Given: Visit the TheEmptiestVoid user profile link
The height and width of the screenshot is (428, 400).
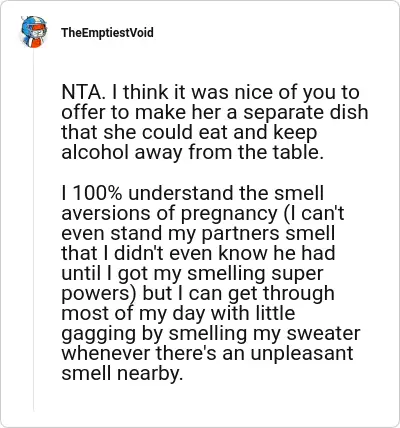Looking at the screenshot, I should click(107, 33).
